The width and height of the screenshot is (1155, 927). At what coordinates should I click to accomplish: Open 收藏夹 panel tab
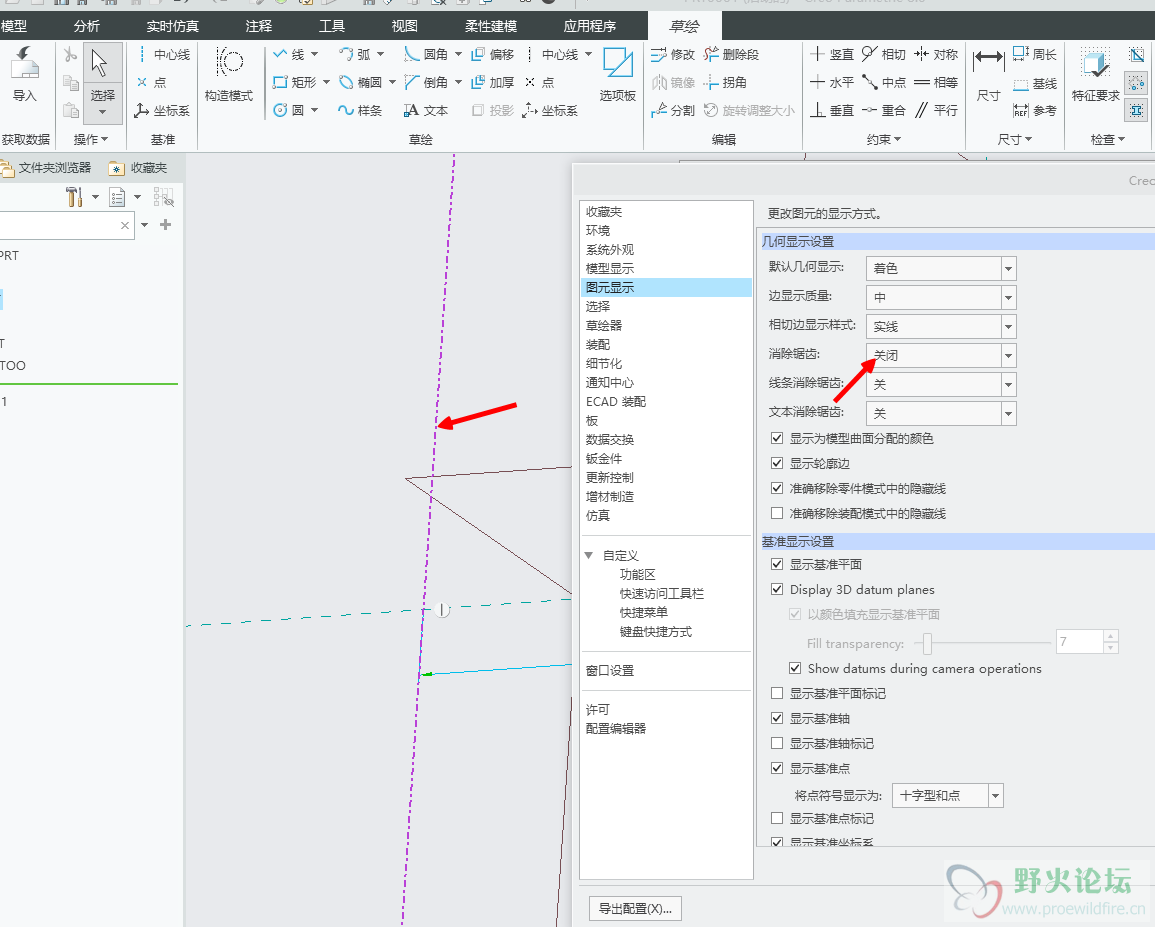[138, 168]
